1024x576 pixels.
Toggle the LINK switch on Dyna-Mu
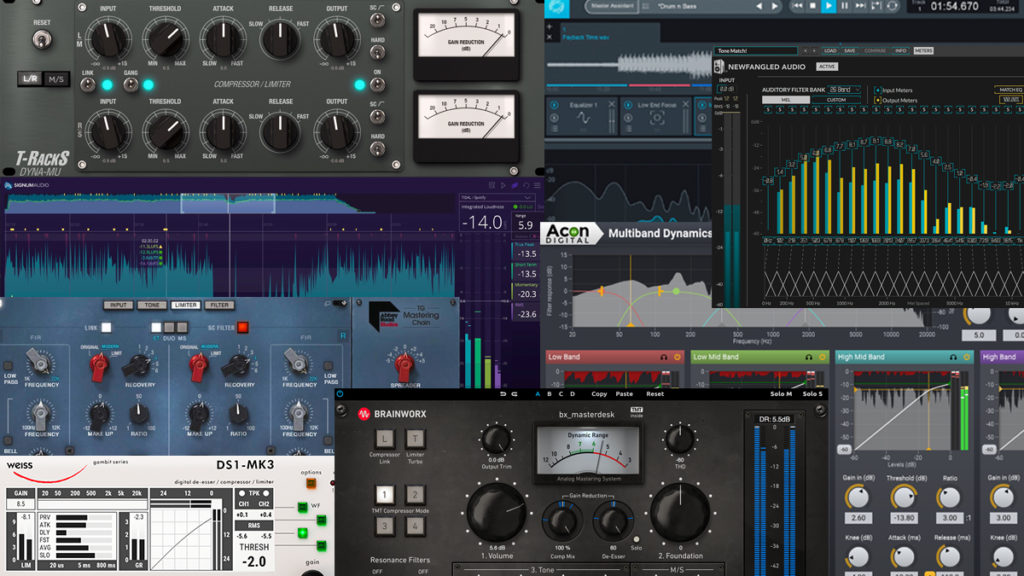(x=88, y=85)
